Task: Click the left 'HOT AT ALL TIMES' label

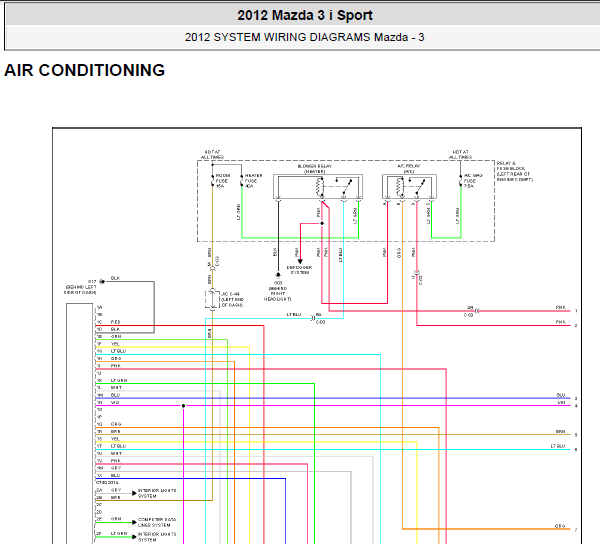Action: coord(212,155)
